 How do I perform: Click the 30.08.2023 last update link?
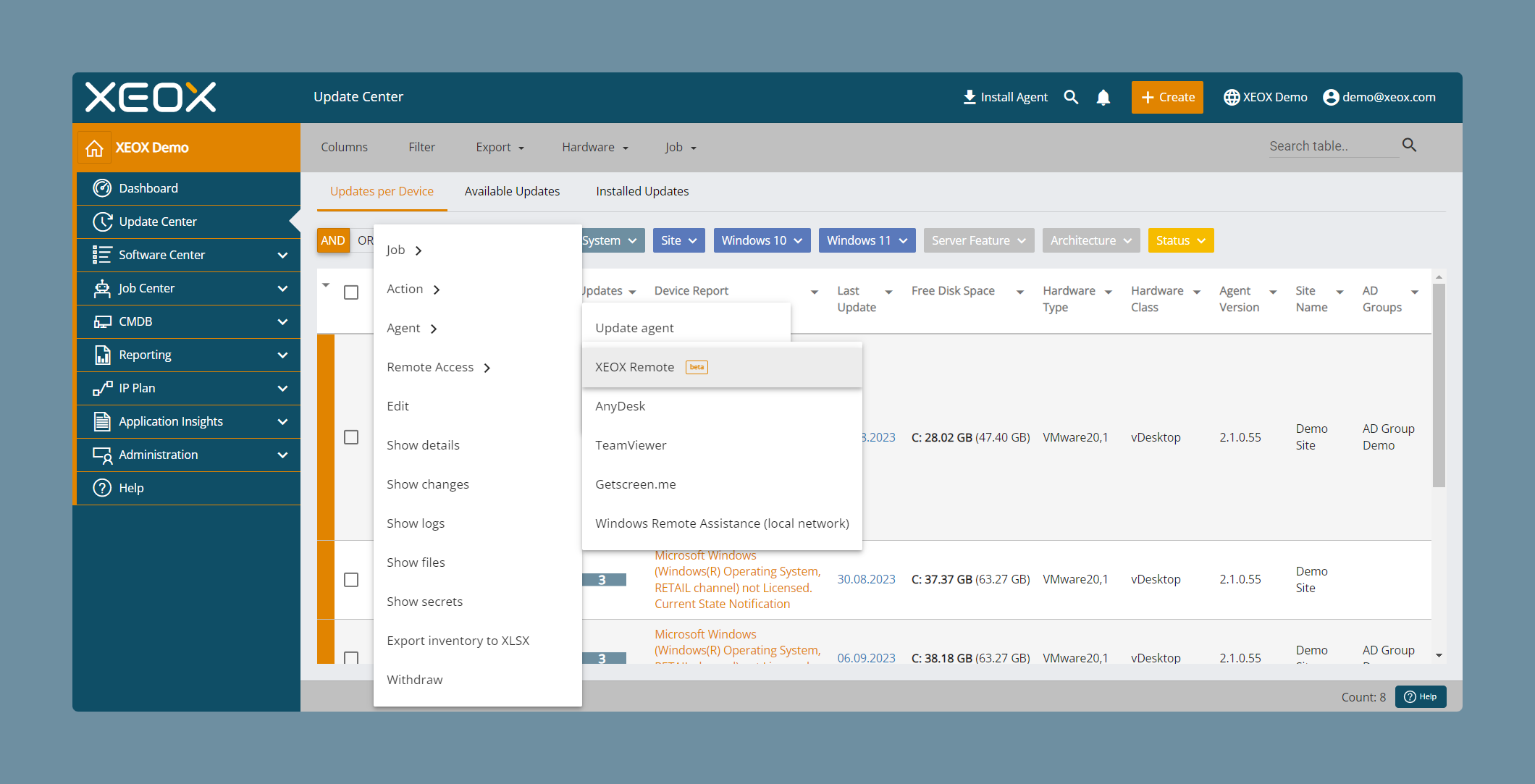tap(866, 579)
